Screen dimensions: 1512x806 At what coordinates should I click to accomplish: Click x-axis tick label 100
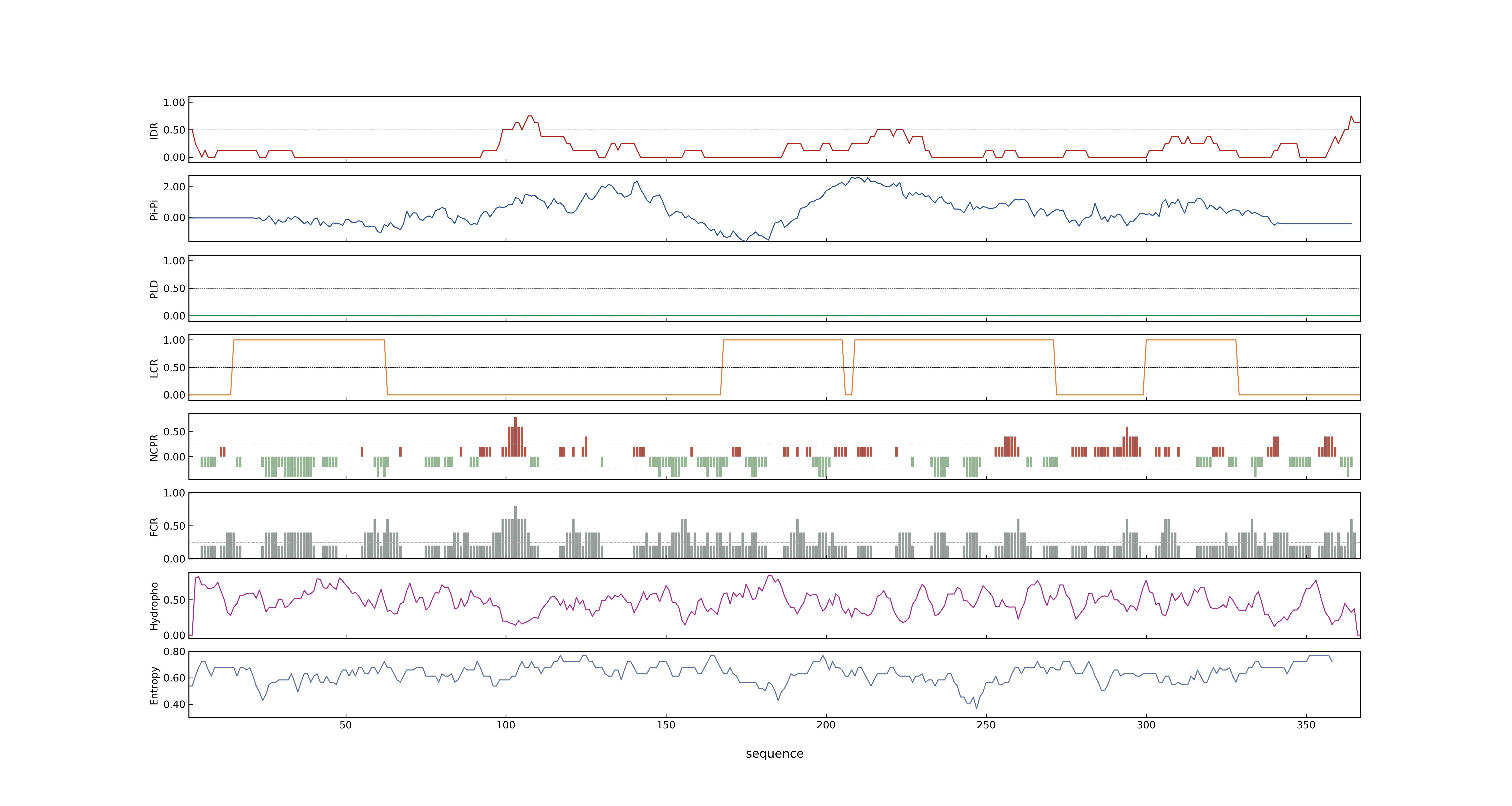tap(506, 725)
